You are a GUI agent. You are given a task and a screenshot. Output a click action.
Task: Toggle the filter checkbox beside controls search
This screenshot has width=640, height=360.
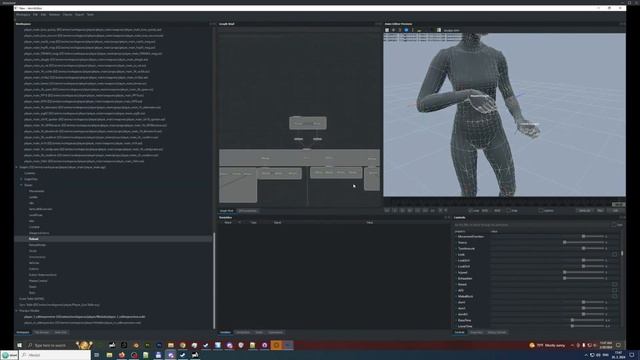tap(614, 225)
